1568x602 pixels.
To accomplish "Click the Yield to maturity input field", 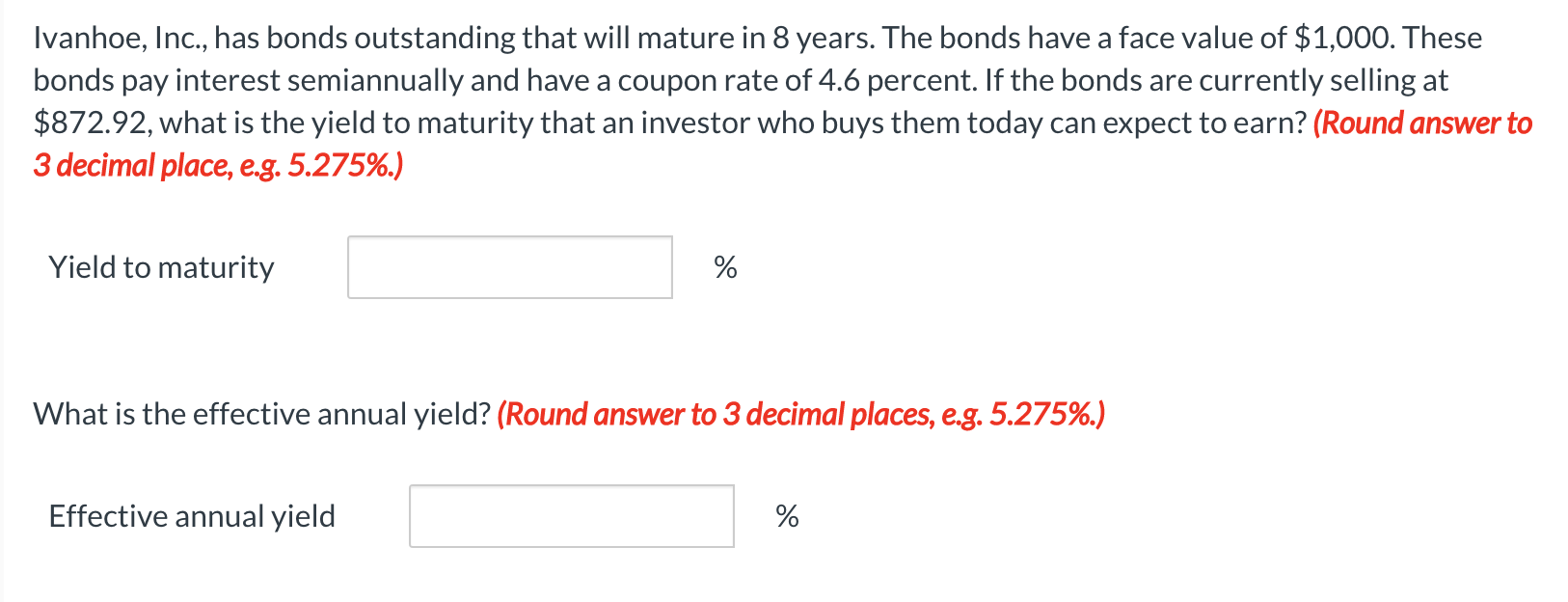I will pos(509,267).
